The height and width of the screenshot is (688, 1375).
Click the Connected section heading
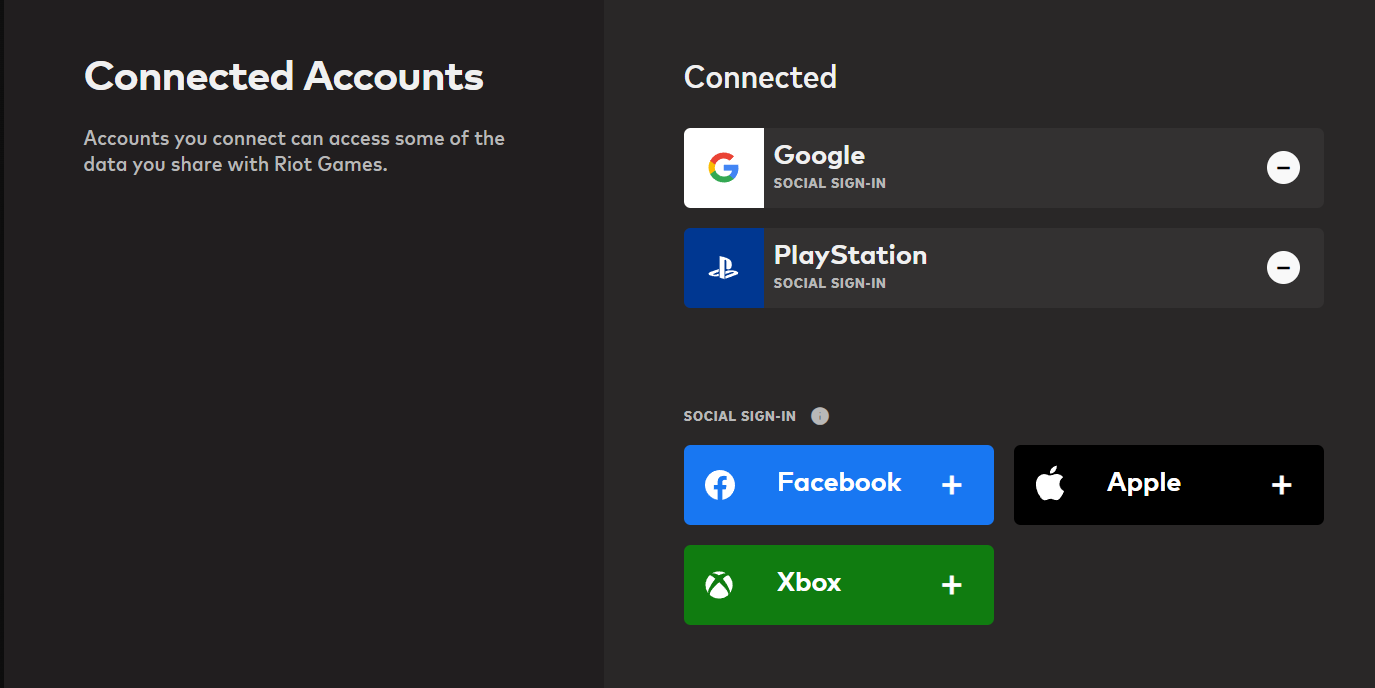click(x=760, y=77)
